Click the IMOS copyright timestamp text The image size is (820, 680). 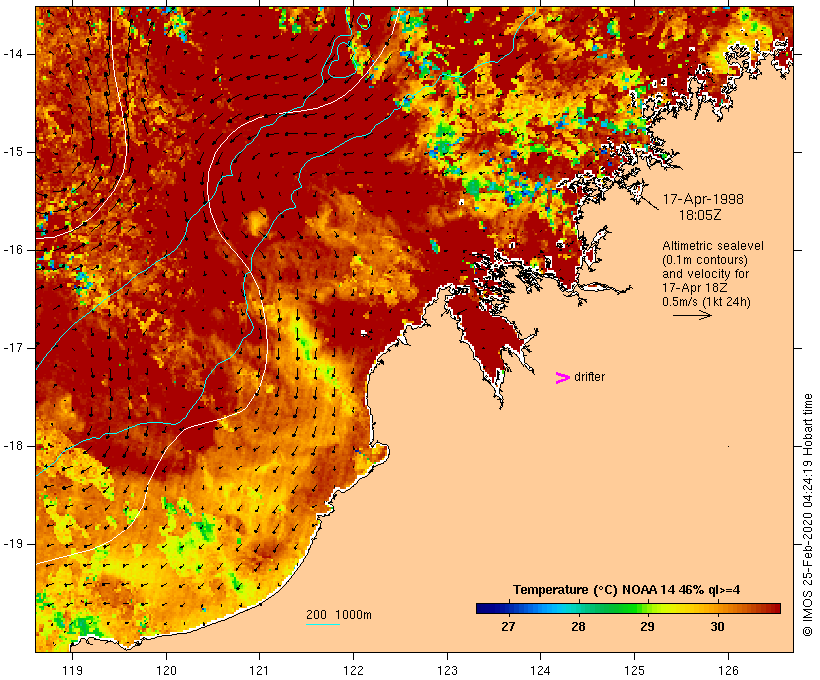pos(808,515)
